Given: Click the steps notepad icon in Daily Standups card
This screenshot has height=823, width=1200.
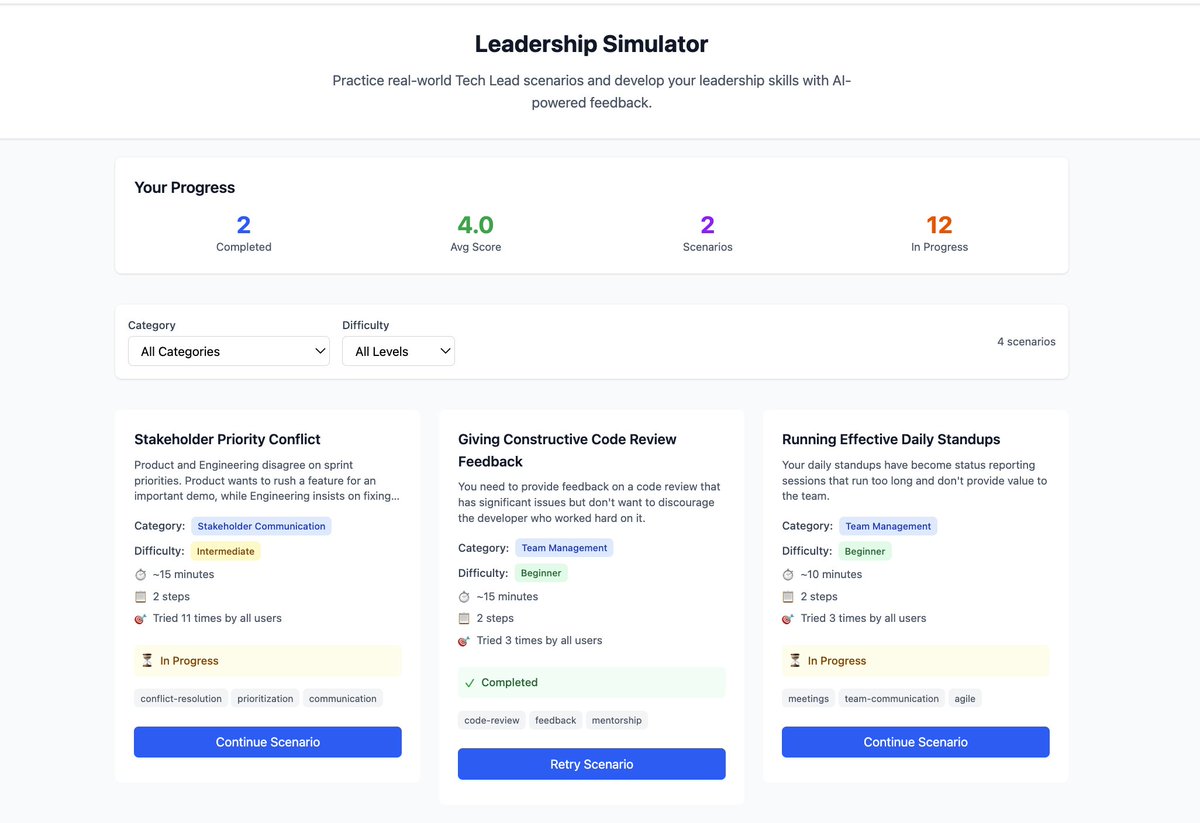Looking at the screenshot, I should tap(788, 597).
